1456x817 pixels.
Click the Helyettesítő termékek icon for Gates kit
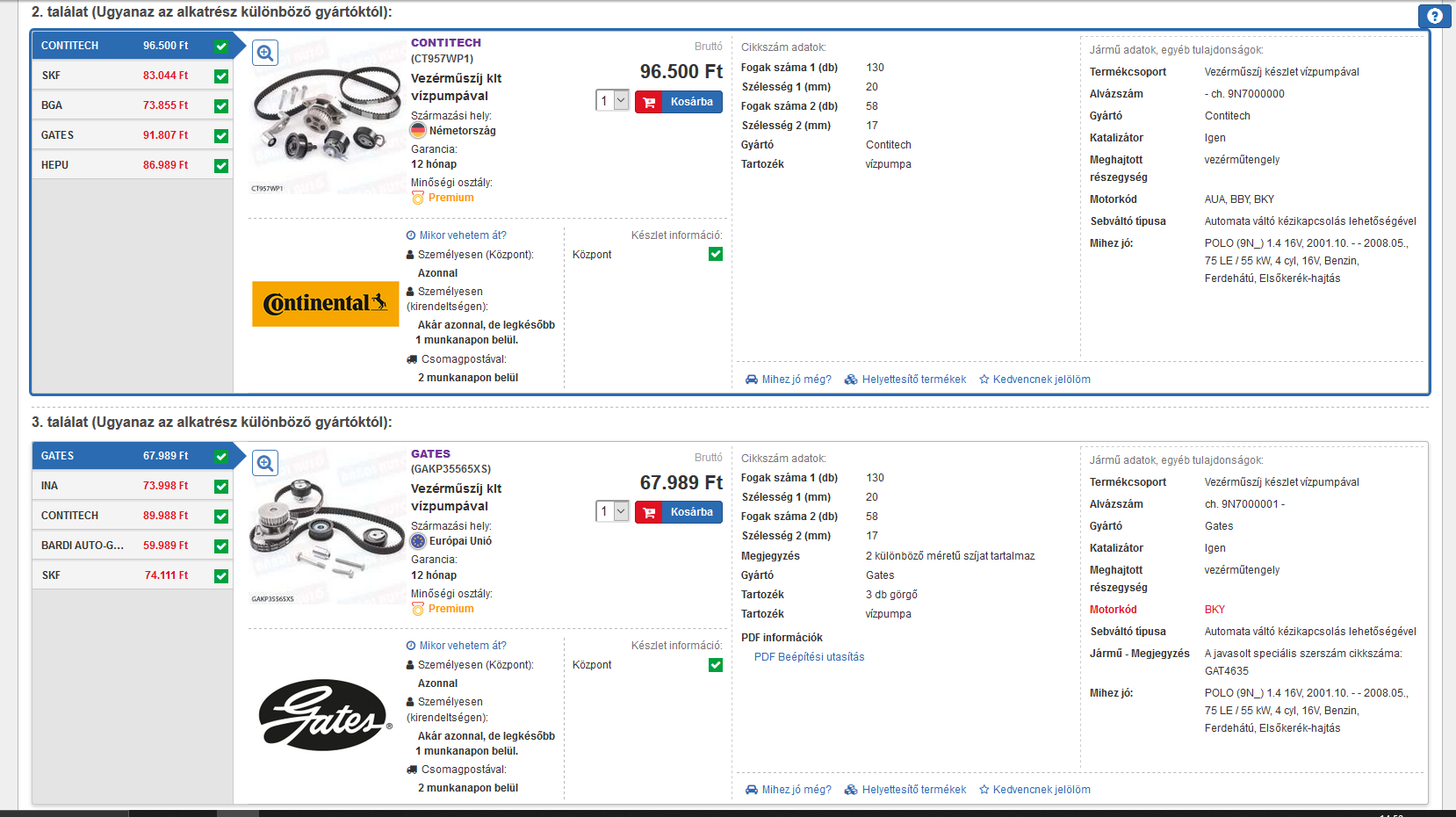point(851,790)
